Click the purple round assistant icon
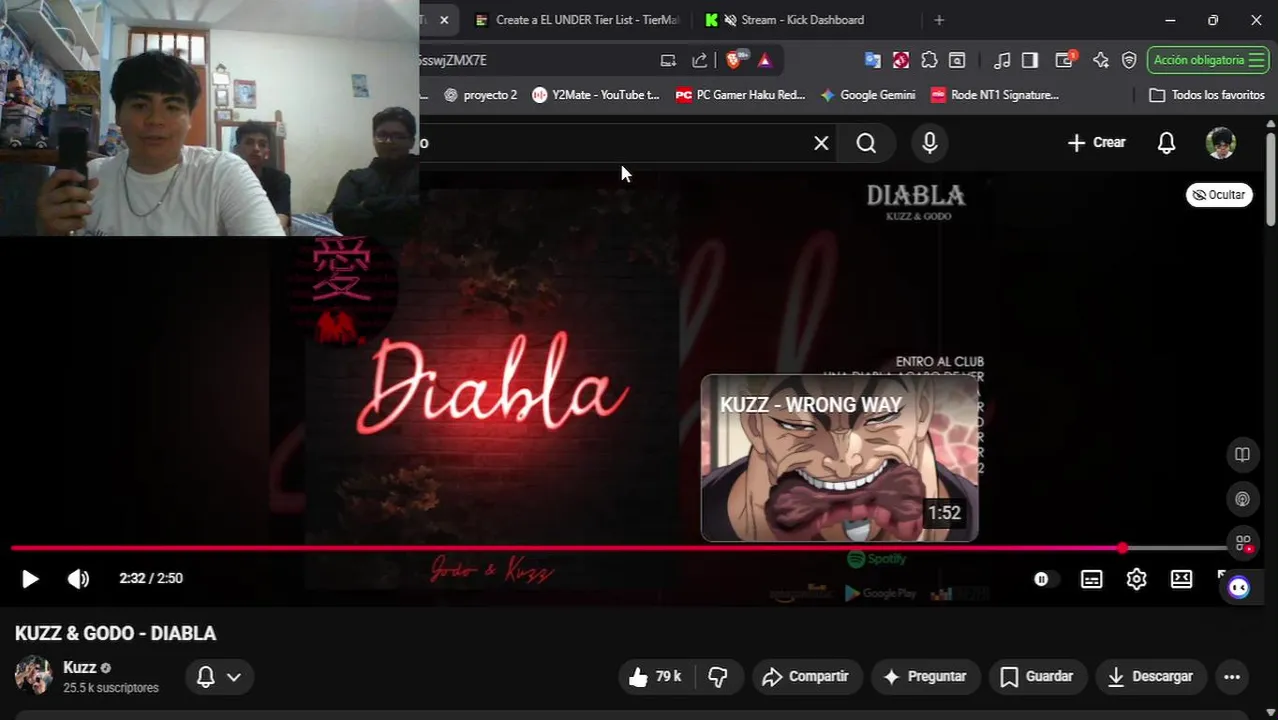Screen dimensions: 1278x720 click(x=1239, y=588)
